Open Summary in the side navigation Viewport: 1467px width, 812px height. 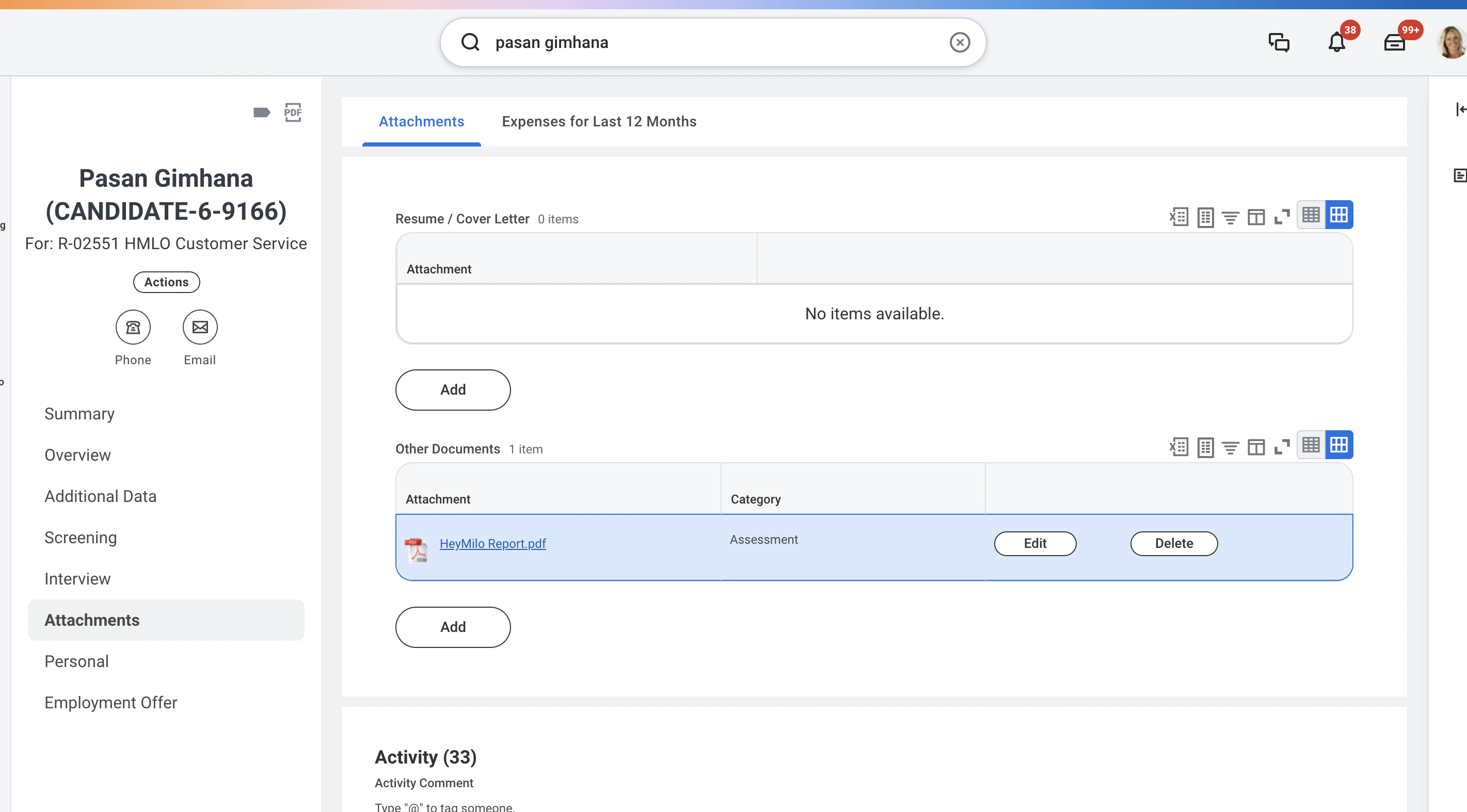pos(79,414)
